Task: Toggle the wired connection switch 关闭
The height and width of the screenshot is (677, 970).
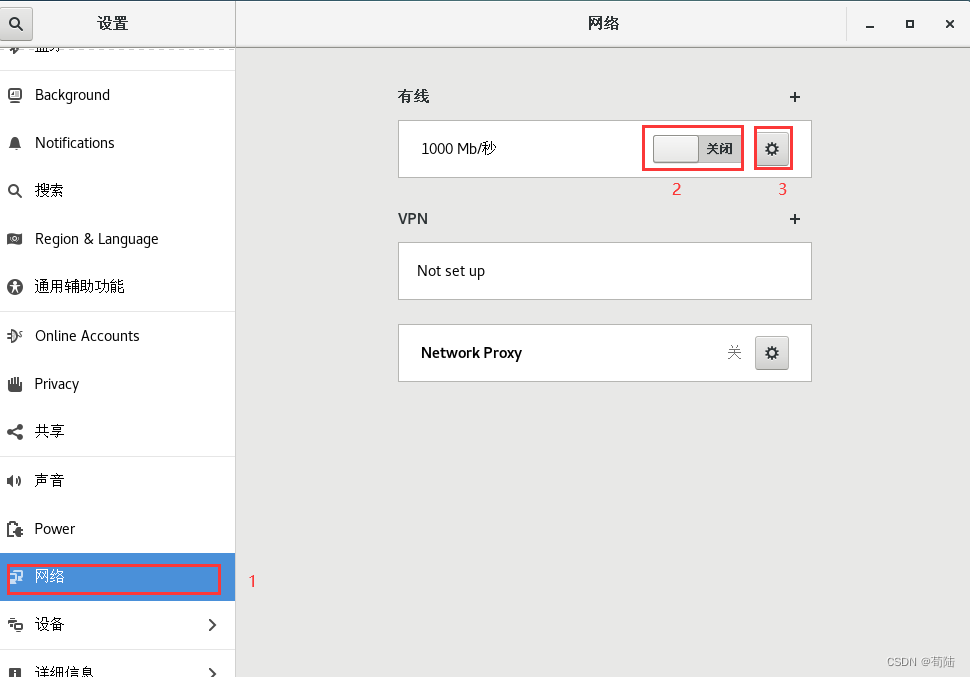Action: pyautogui.click(x=697, y=149)
